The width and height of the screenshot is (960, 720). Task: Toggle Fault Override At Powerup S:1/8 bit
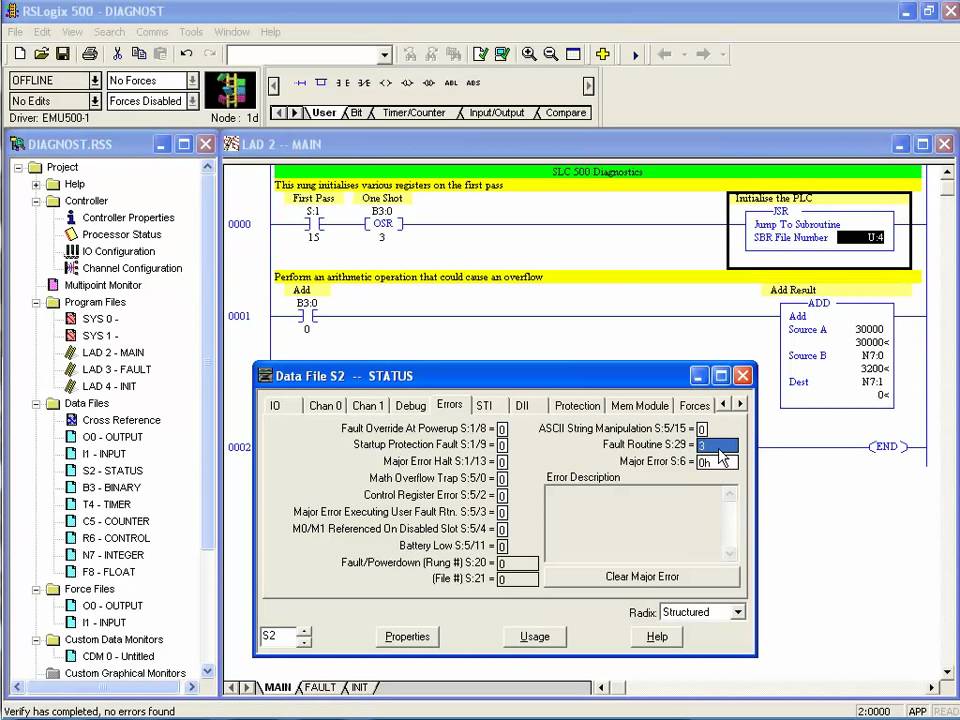pyautogui.click(x=501, y=429)
